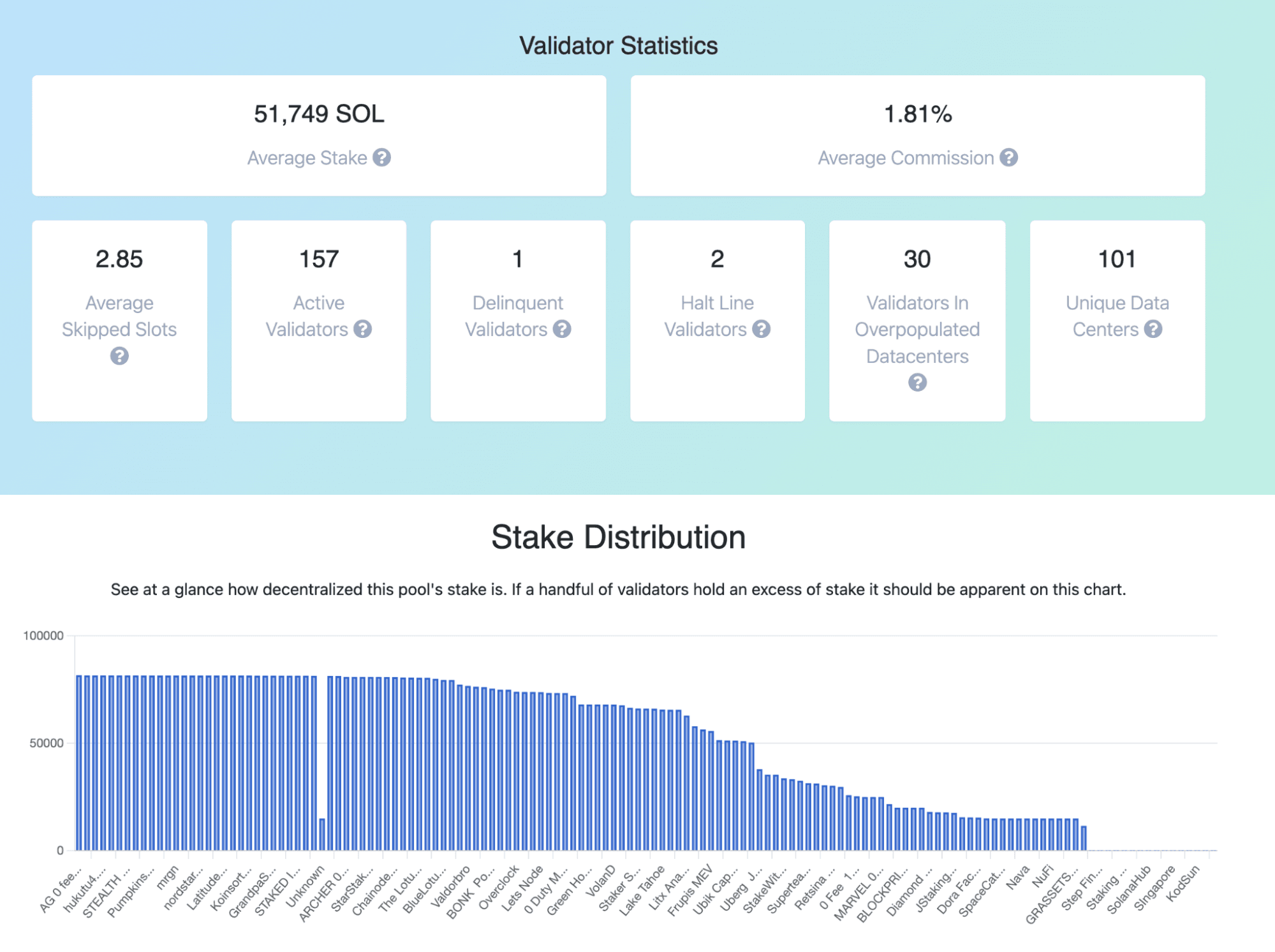Click the "Pumpkins..." chart axis label
1275x952 pixels.
point(132,891)
